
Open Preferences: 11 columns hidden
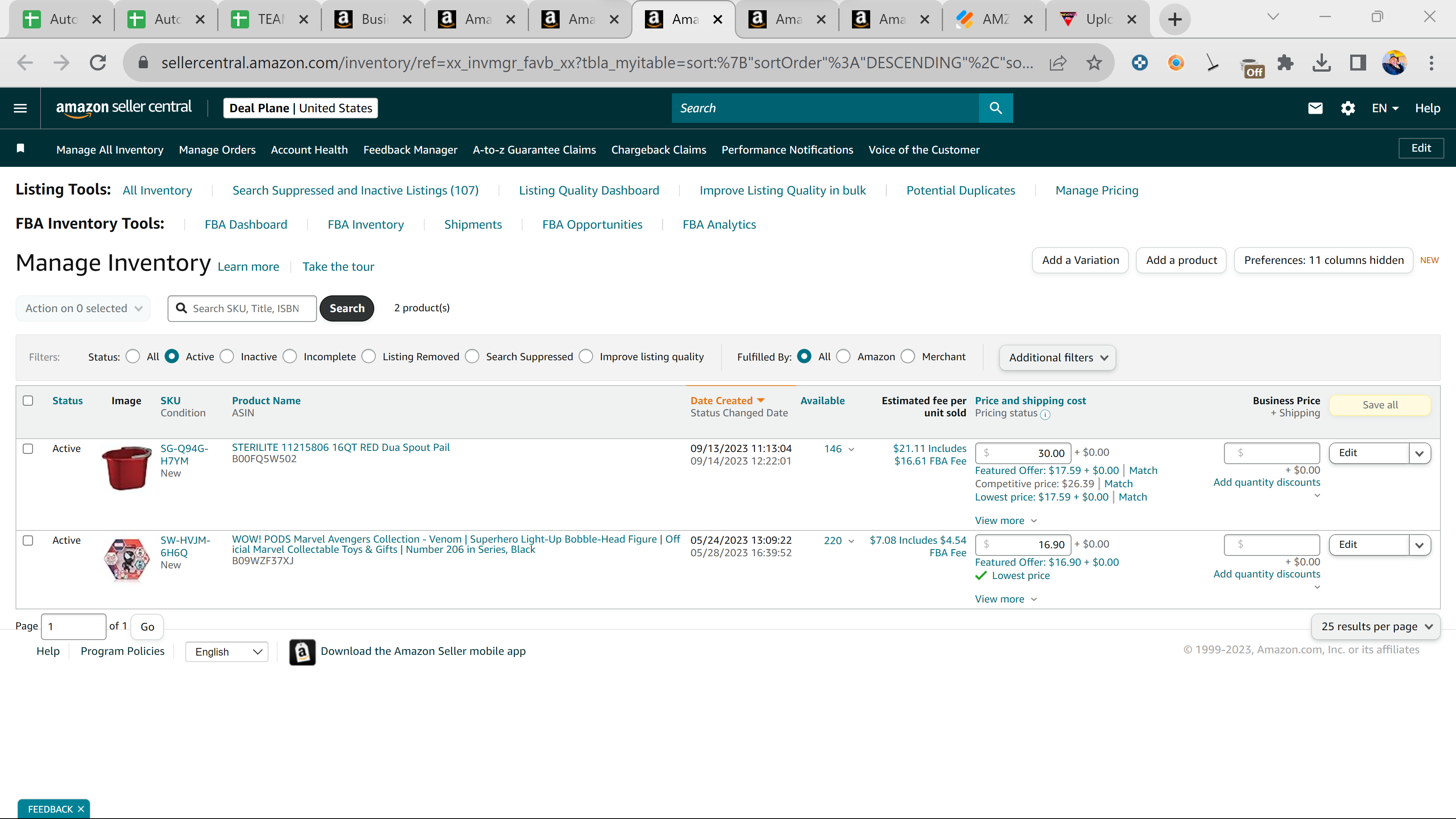pyautogui.click(x=1324, y=260)
